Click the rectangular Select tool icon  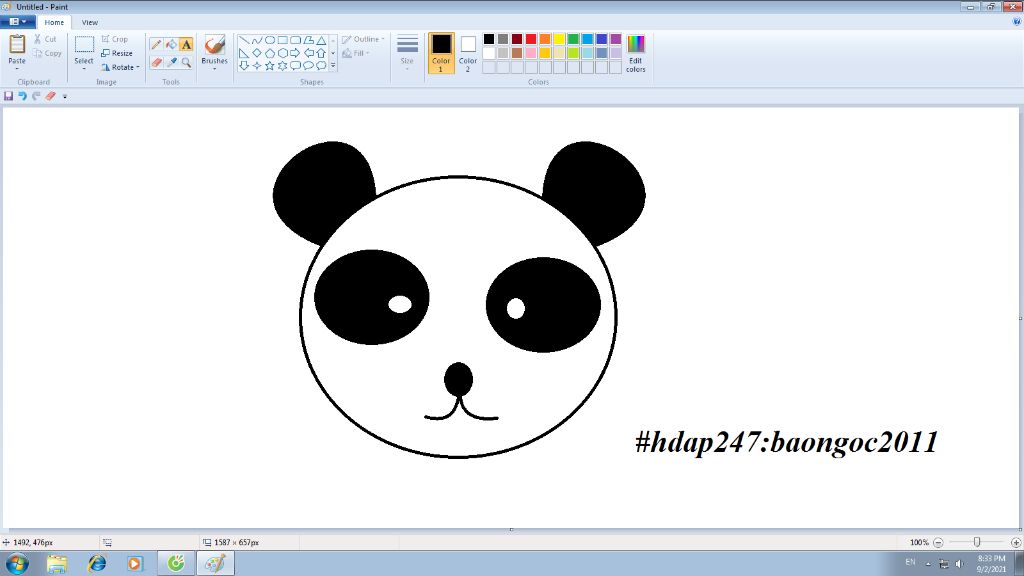84,44
